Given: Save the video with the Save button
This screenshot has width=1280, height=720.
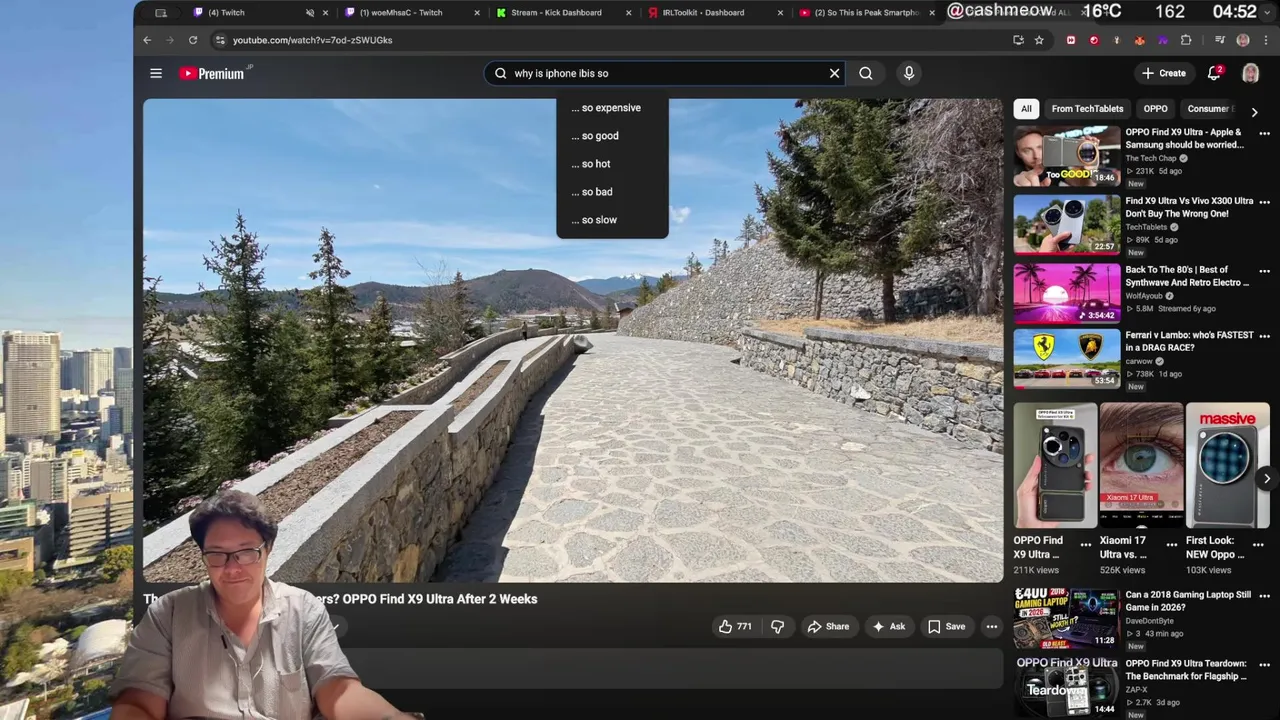Looking at the screenshot, I should 946,627.
